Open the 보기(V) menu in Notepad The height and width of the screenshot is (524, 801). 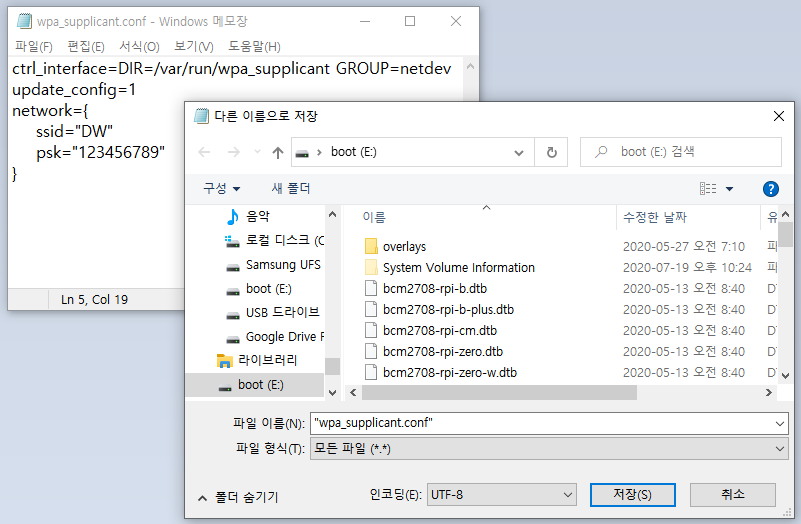click(194, 46)
